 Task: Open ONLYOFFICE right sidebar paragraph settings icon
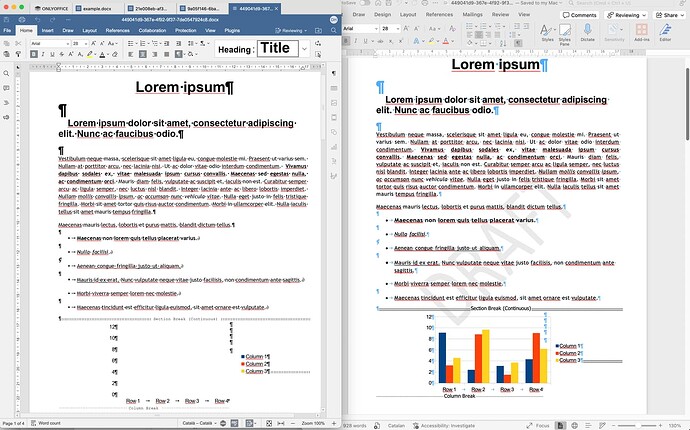334,74
